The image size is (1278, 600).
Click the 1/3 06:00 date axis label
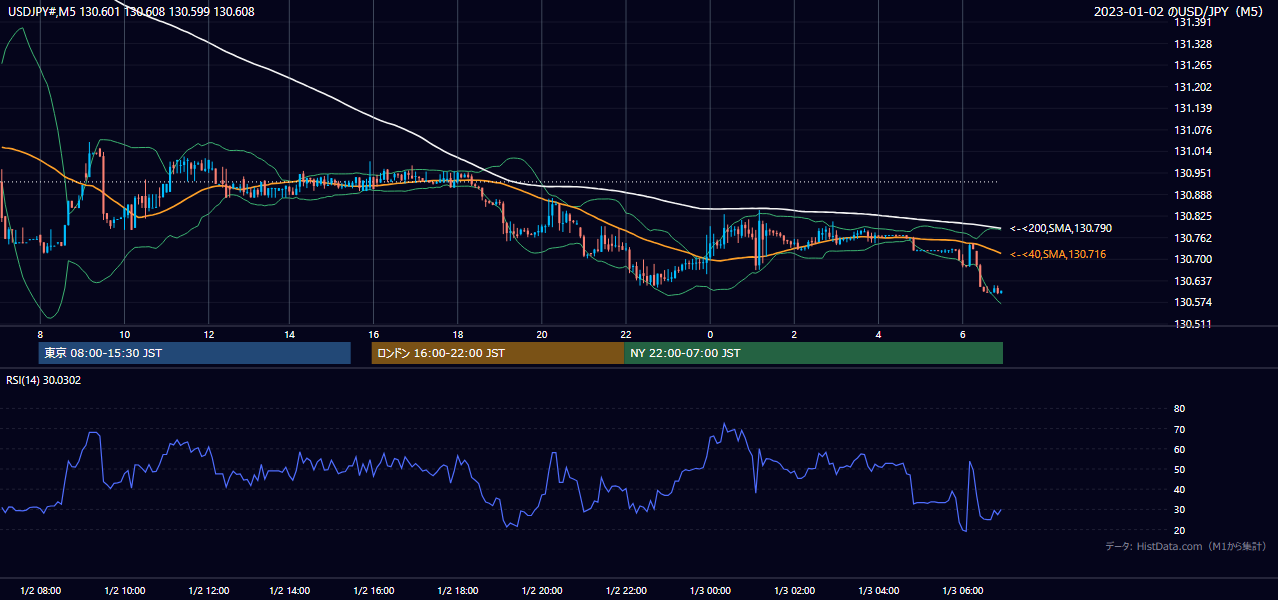pos(964,590)
